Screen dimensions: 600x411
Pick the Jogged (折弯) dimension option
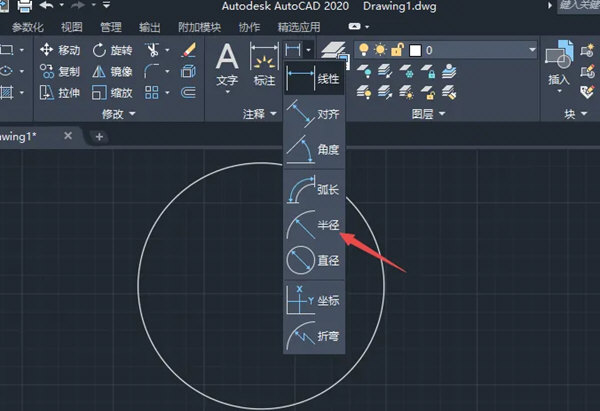pyautogui.click(x=313, y=336)
